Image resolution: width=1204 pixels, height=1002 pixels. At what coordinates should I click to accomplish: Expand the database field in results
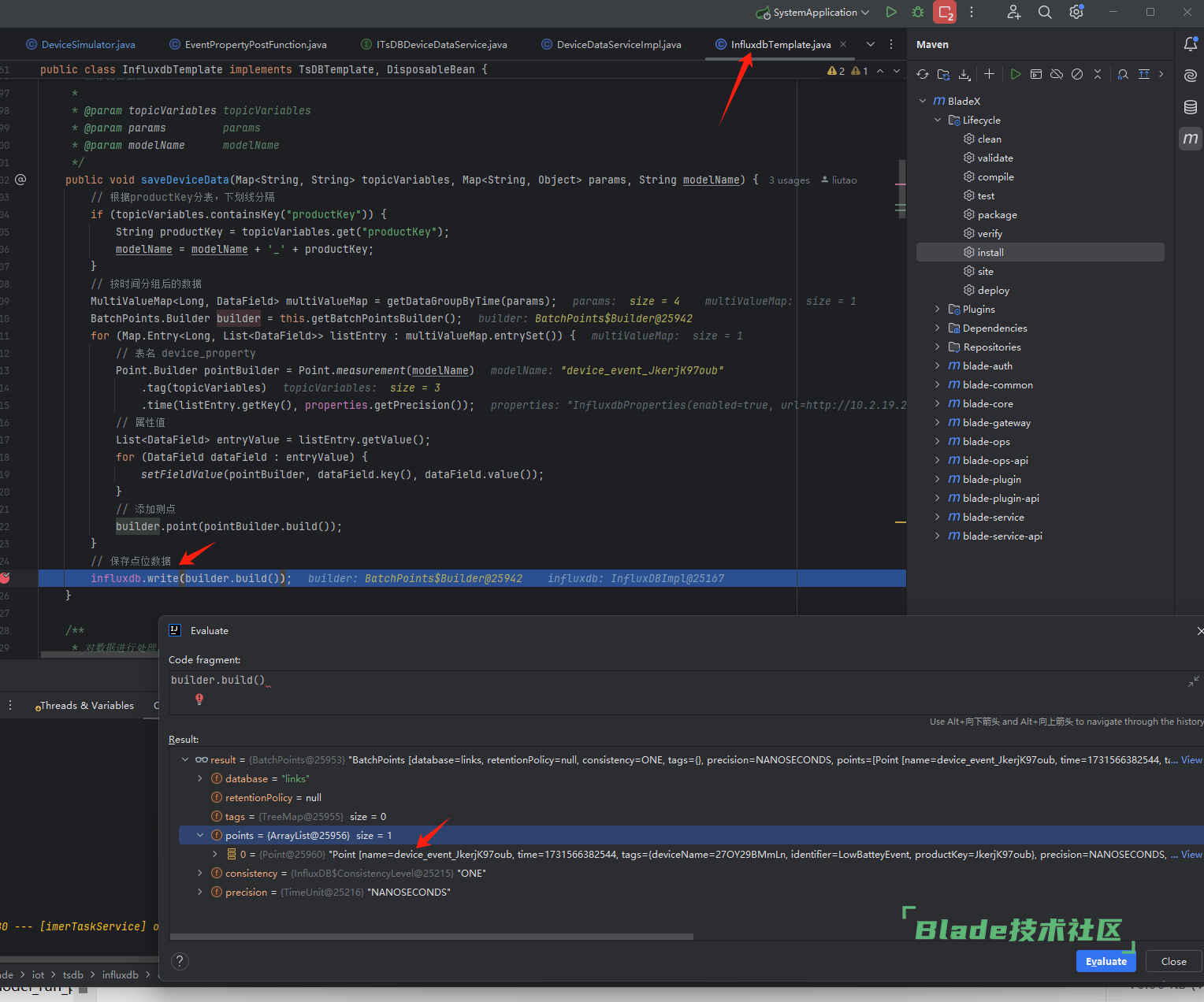200,778
